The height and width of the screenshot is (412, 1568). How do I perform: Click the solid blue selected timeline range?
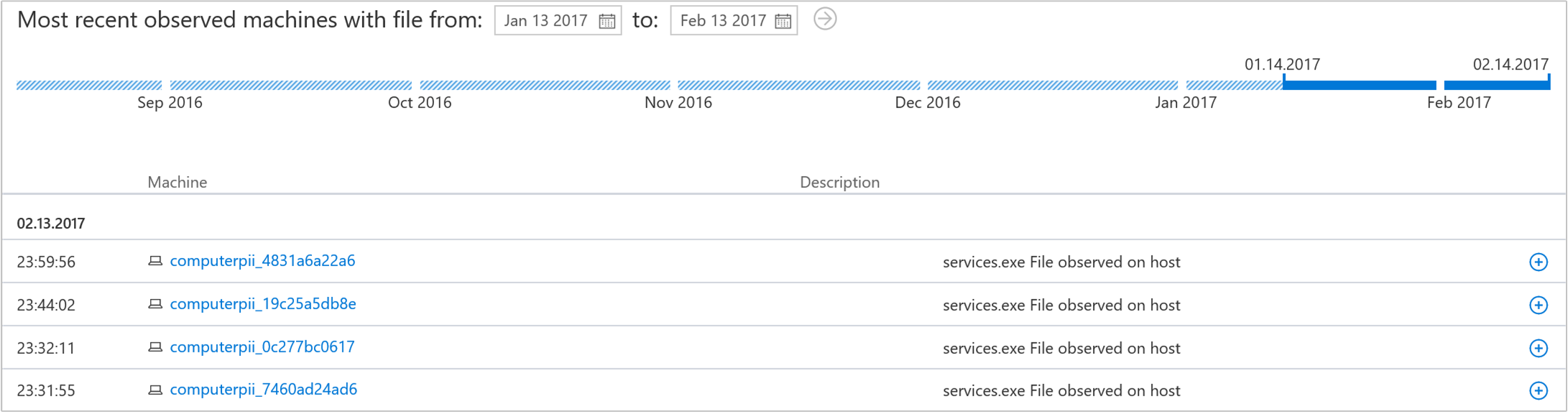pyautogui.click(x=1358, y=86)
